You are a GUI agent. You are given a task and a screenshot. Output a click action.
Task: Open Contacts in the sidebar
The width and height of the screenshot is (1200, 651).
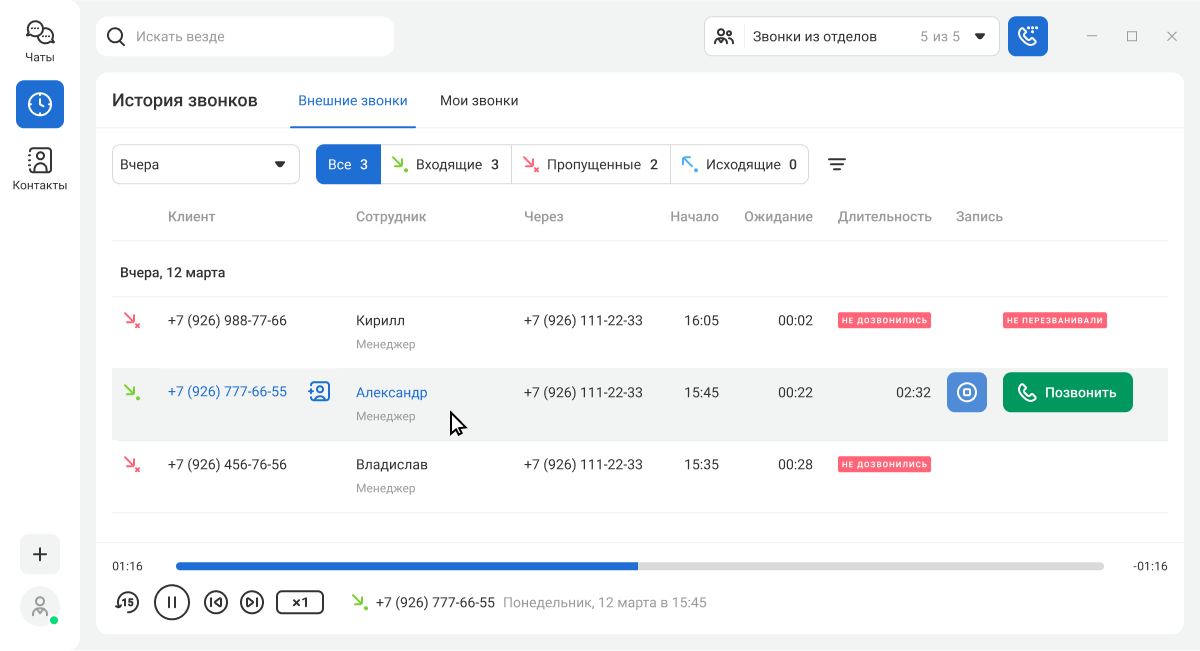click(40, 168)
